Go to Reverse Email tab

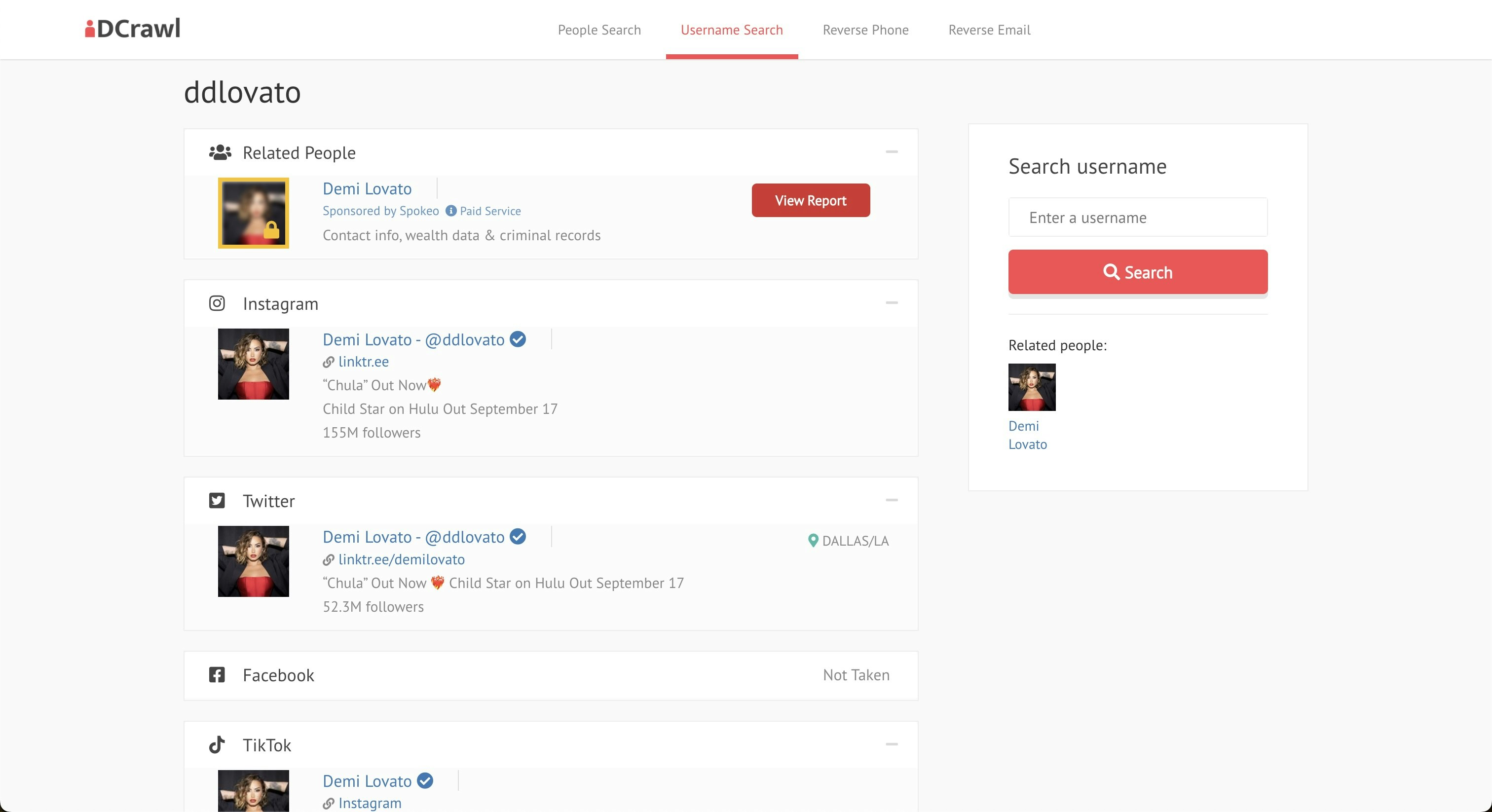[989, 30]
